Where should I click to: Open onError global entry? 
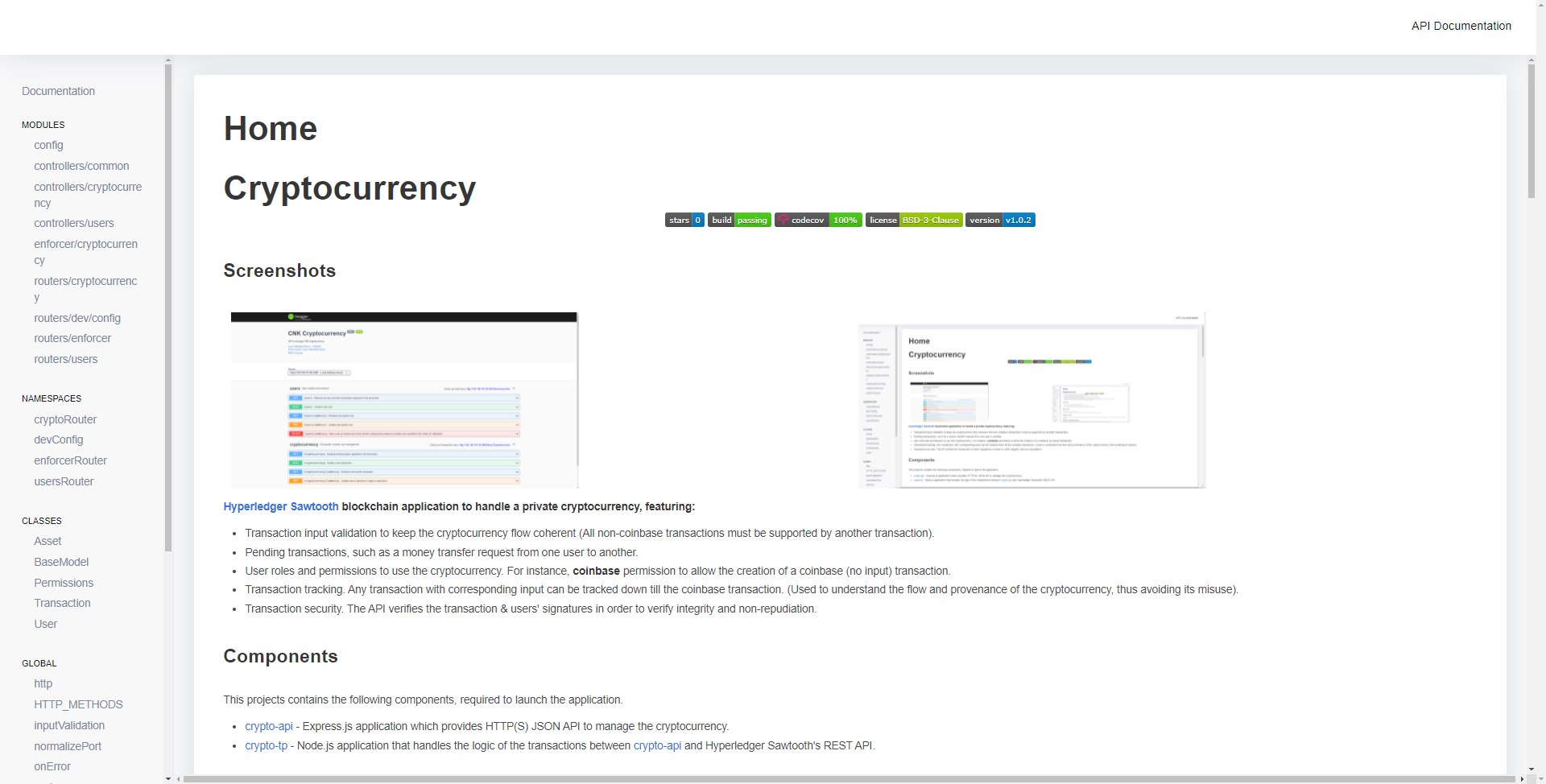52,766
